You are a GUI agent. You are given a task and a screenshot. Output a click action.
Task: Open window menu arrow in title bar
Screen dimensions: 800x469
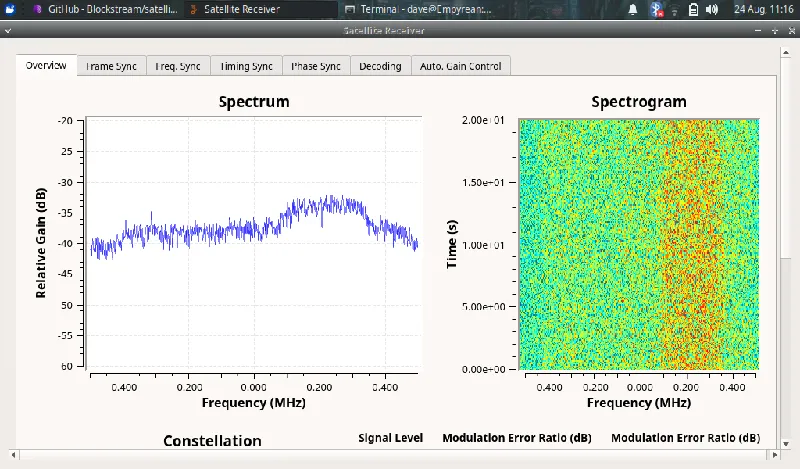coord(7,31)
